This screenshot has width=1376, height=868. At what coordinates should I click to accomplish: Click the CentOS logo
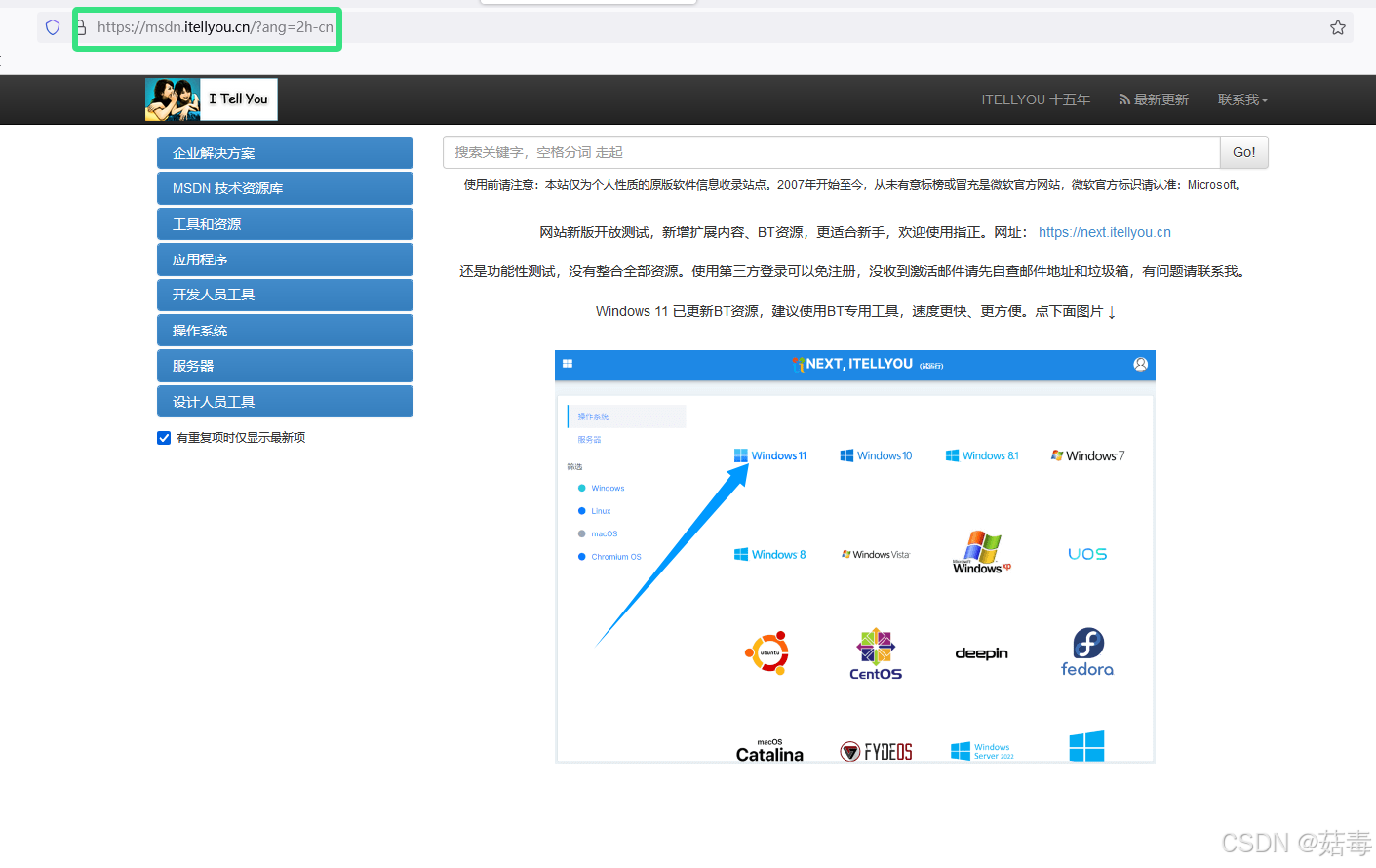click(876, 653)
